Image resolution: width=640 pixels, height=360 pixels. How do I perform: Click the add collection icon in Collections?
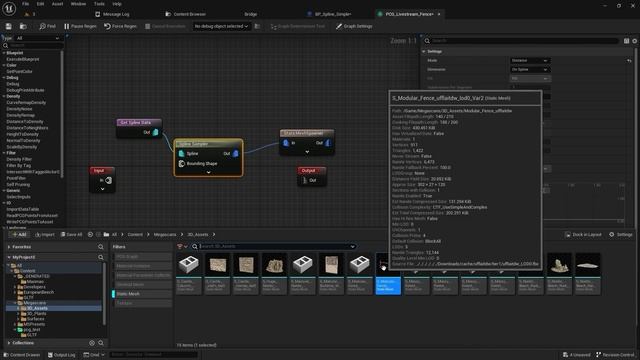92,343
